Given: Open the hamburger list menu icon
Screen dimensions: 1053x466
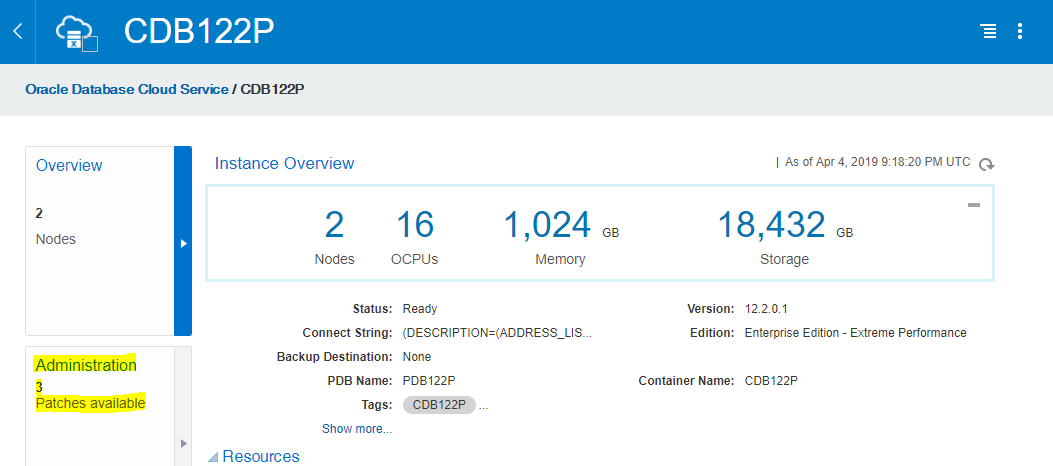Looking at the screenshot, I should point(988,32).
